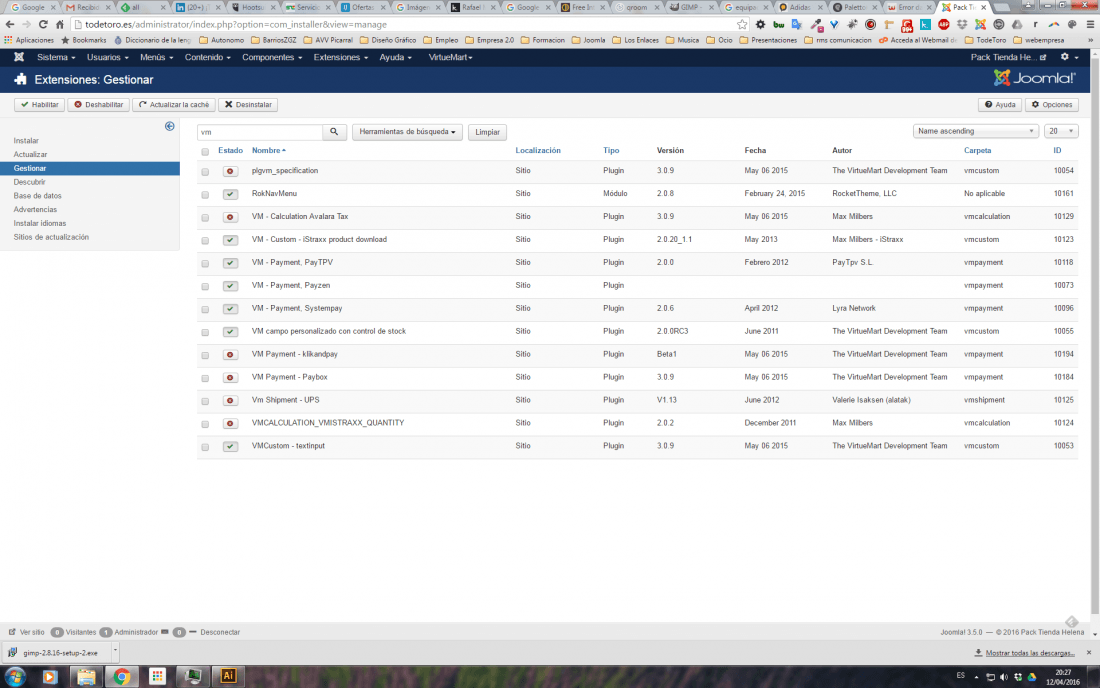The width and height of the screenshot is (1100, 688).
Task: Toggle status icon for plgvm_specification
Action: (230, 171)
